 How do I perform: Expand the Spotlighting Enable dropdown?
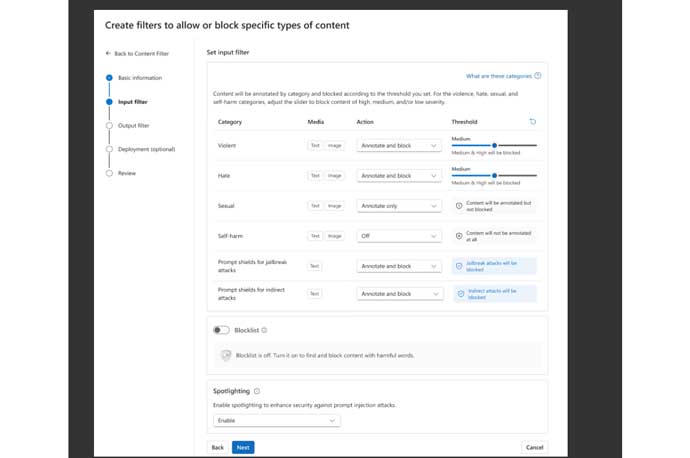pos(276,421)
